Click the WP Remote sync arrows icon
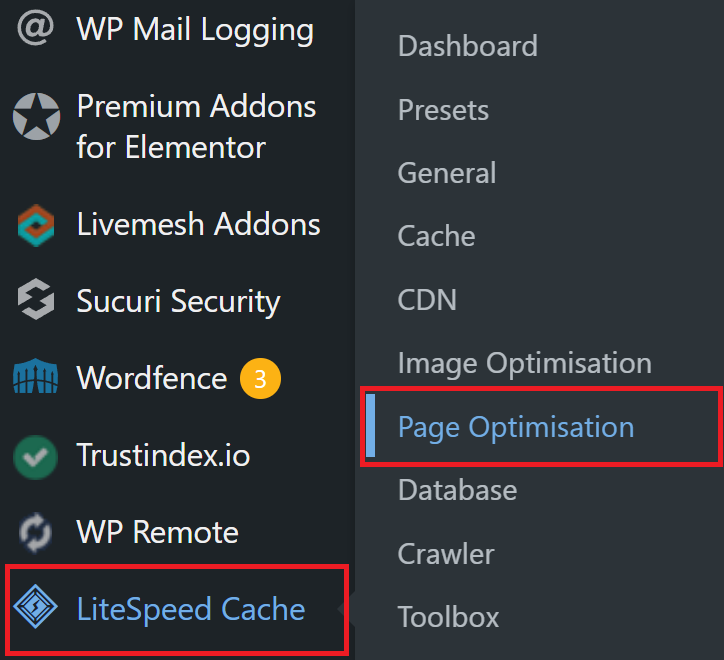Screen dimensions: 724x660 [x=35, y=533]
